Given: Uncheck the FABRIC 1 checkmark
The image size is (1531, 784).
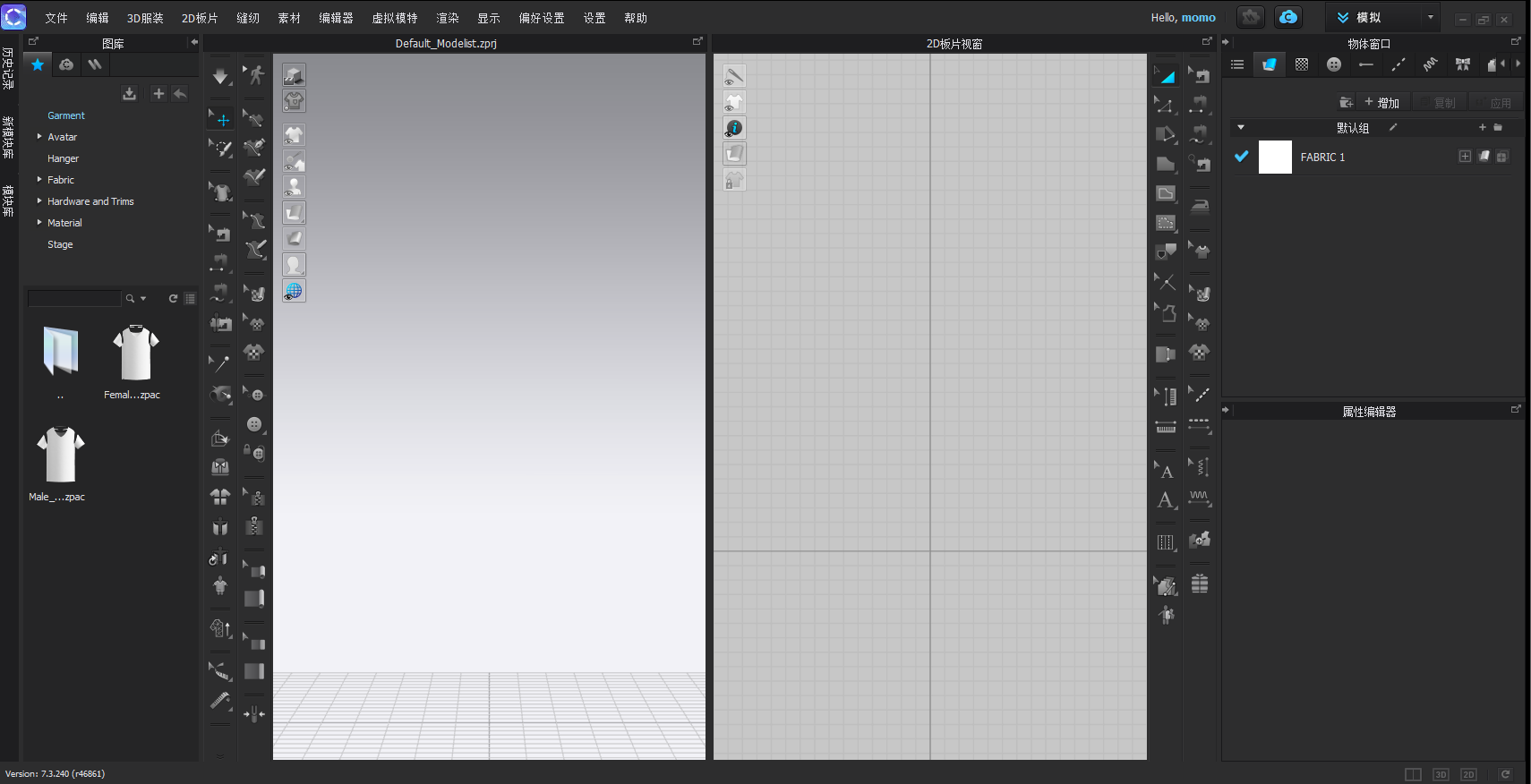Looking at the screenshot, I should 1241,157.
